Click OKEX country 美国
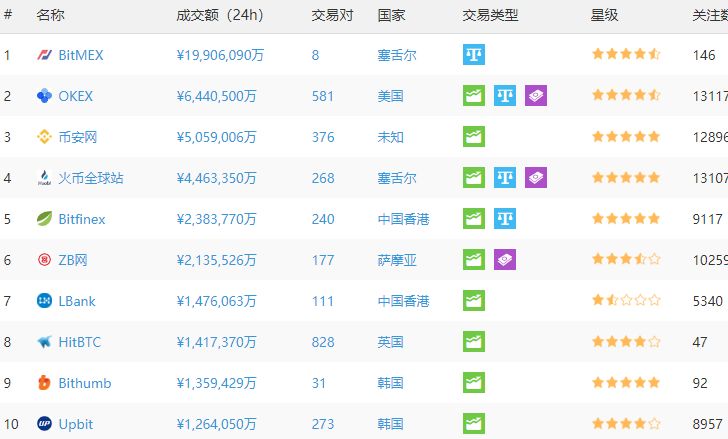Screen dimensions: 728x439 click(x=390, y=96)
